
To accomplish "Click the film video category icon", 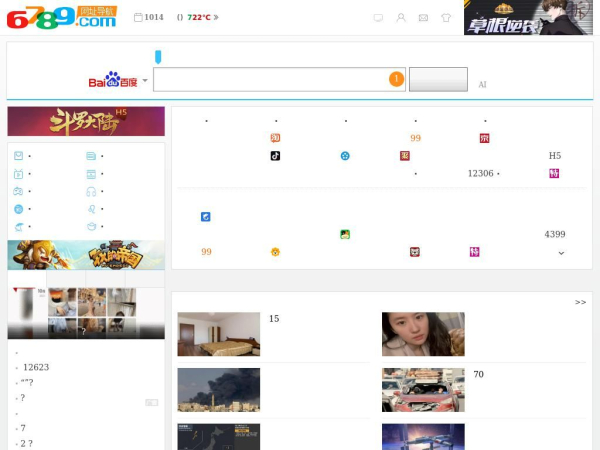I will pos(91,174).
